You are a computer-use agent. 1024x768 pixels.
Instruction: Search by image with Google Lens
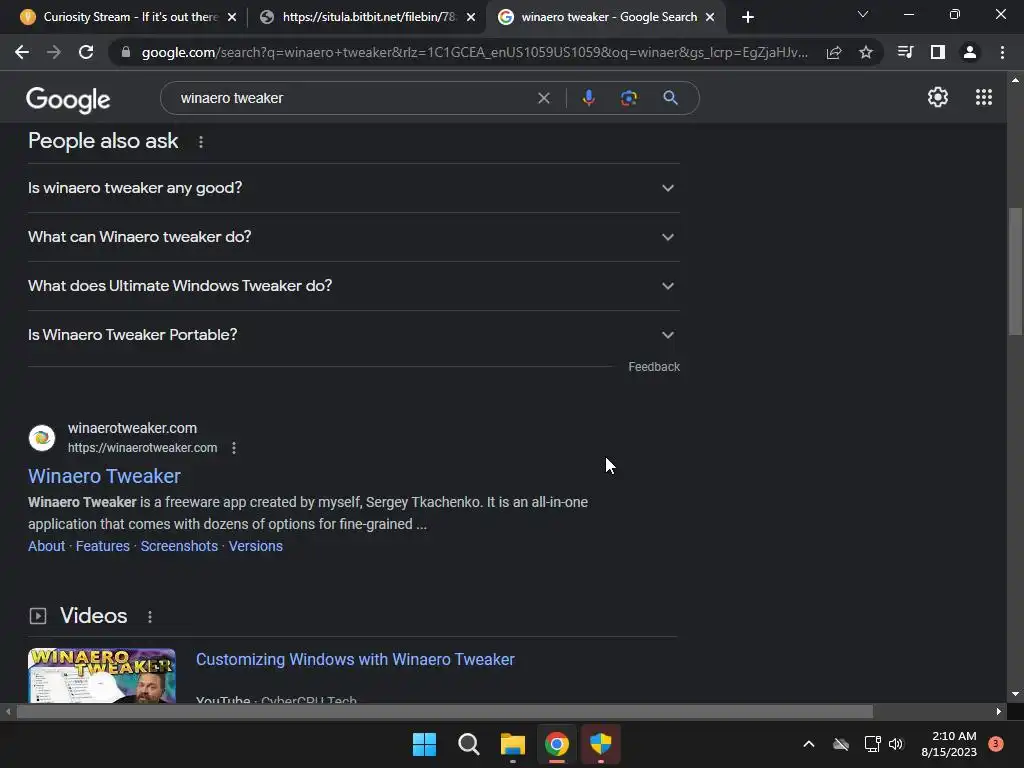[628, 98]
